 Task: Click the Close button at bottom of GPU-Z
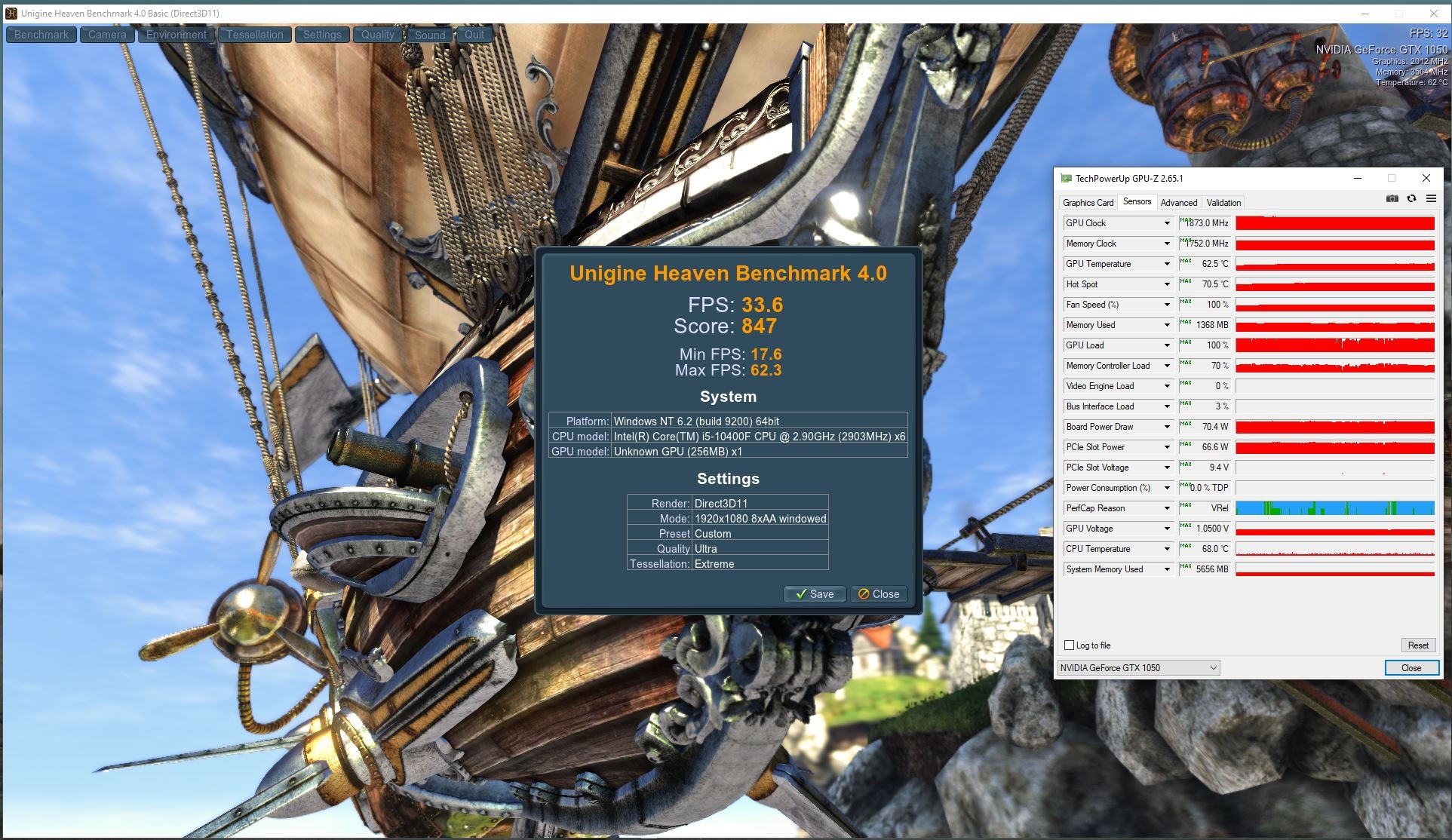coord(1411,668)
